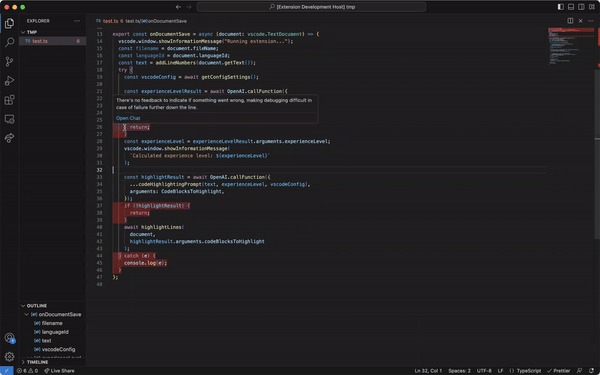600x375 pixels.
Task: Show problems via errors and warnings count
Action: click(28, 371)
